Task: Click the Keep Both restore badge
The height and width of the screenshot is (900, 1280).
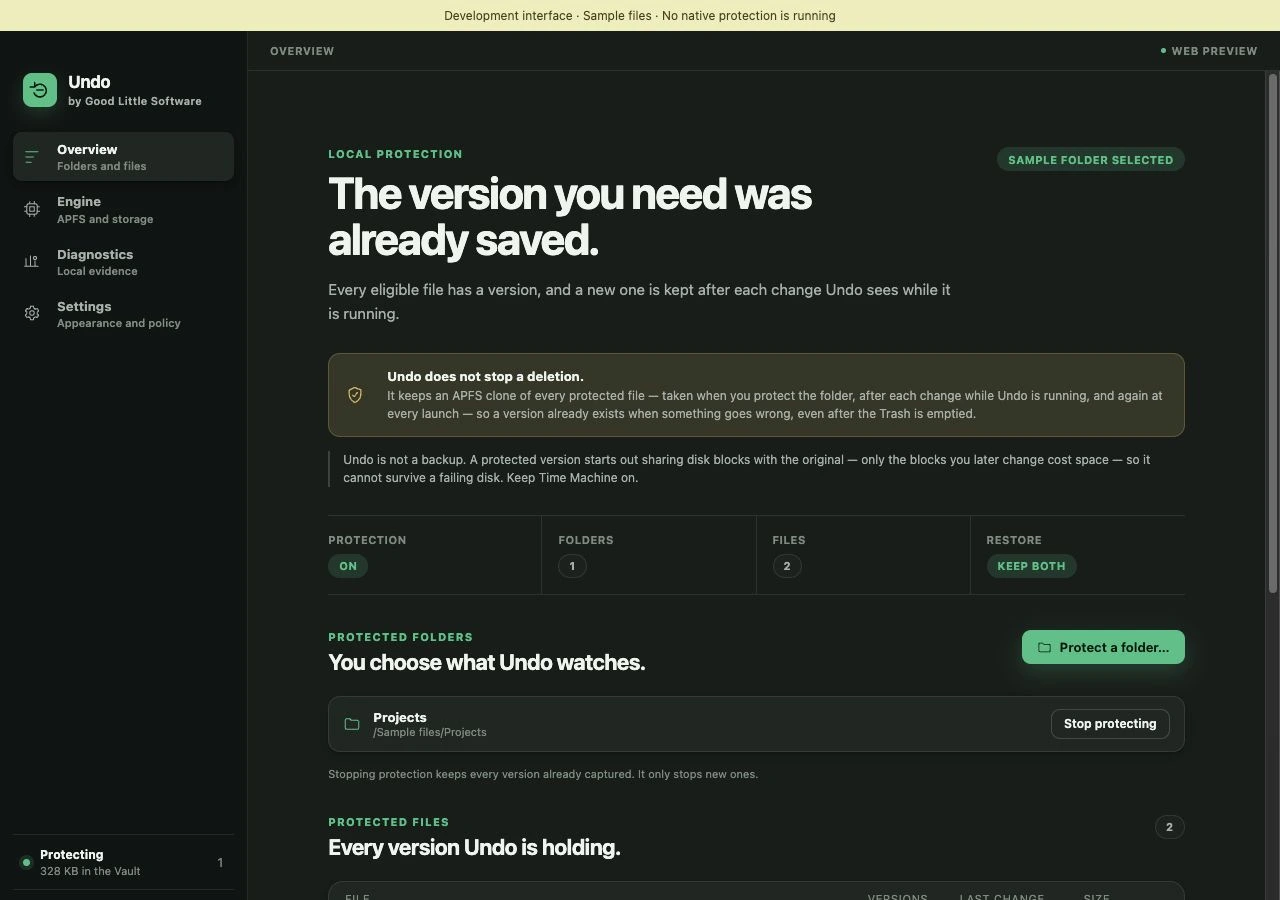Action: pyautogui.click(x=1031, y=566)
